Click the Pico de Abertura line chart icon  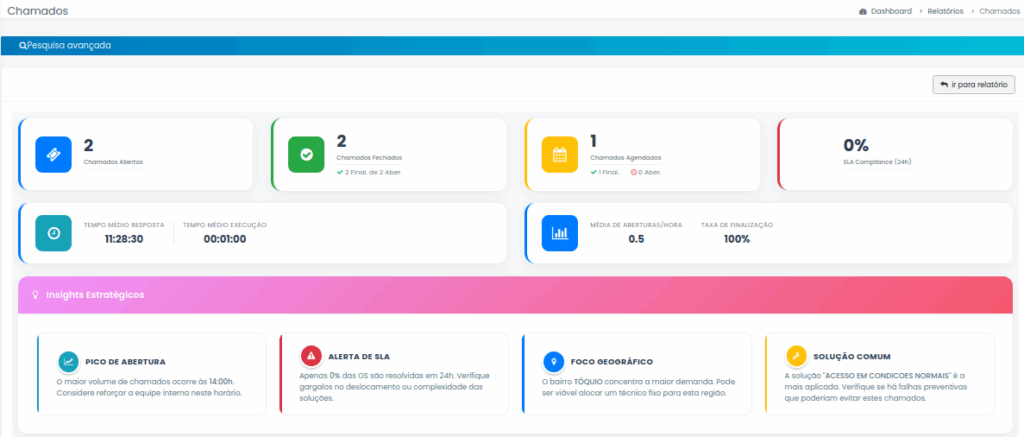68,360
